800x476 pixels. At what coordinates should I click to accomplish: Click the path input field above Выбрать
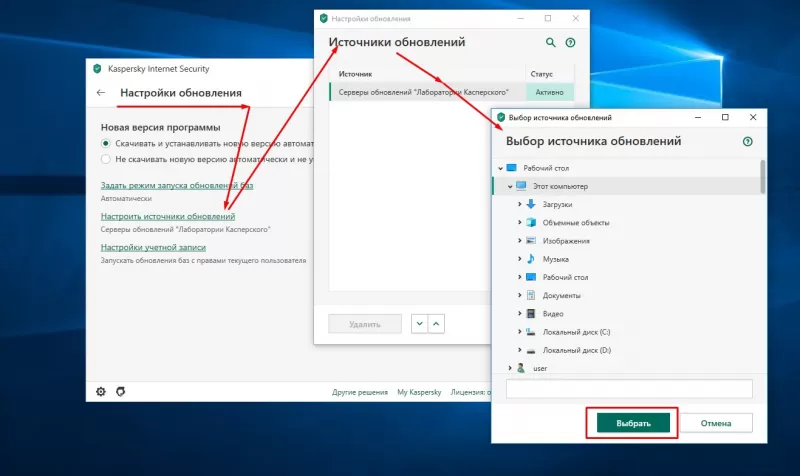coord(629,389)
